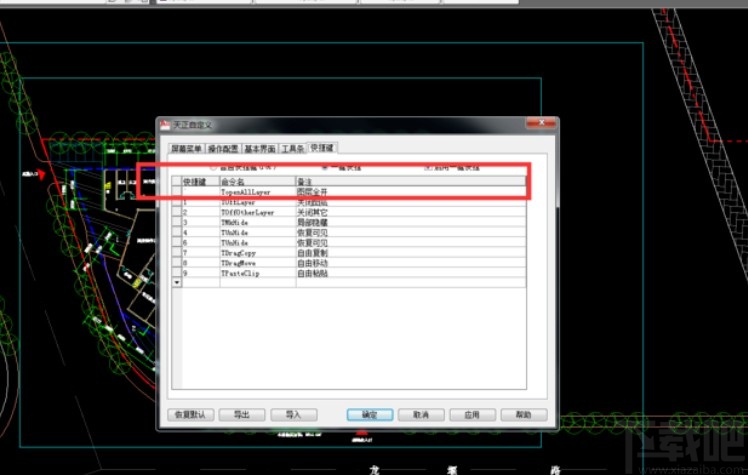Image resolution: width=748 pixels, height=475 pixels.
Task: Select TUnHide in the shortcut 4 row
Action: pyautogui.click(x=258, y=233)
